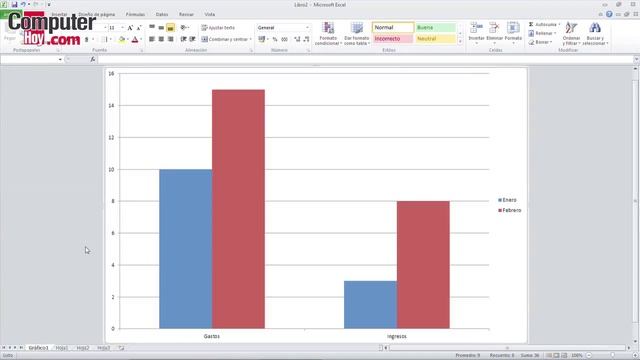
Task: Click the formula bar input
Action: click(x=365, y=60)
